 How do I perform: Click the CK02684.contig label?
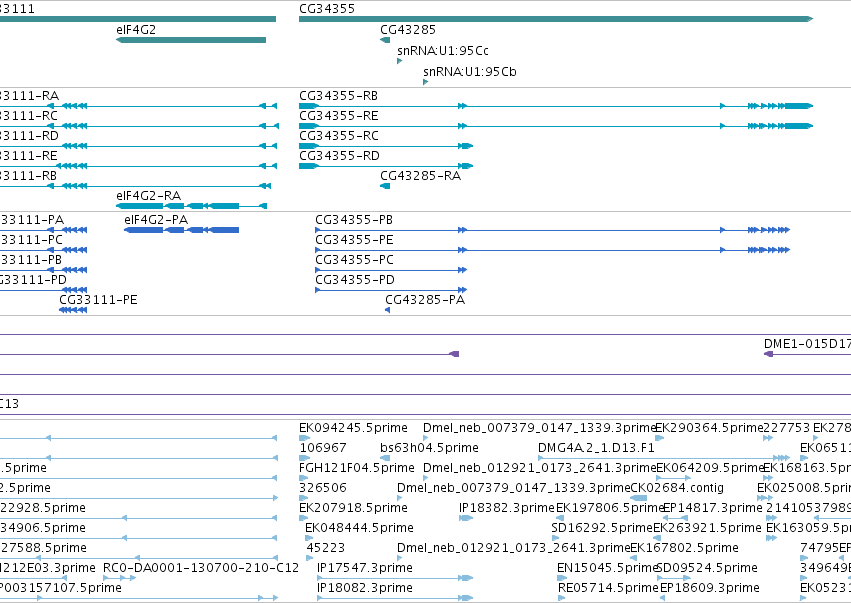tap(677, 488)
